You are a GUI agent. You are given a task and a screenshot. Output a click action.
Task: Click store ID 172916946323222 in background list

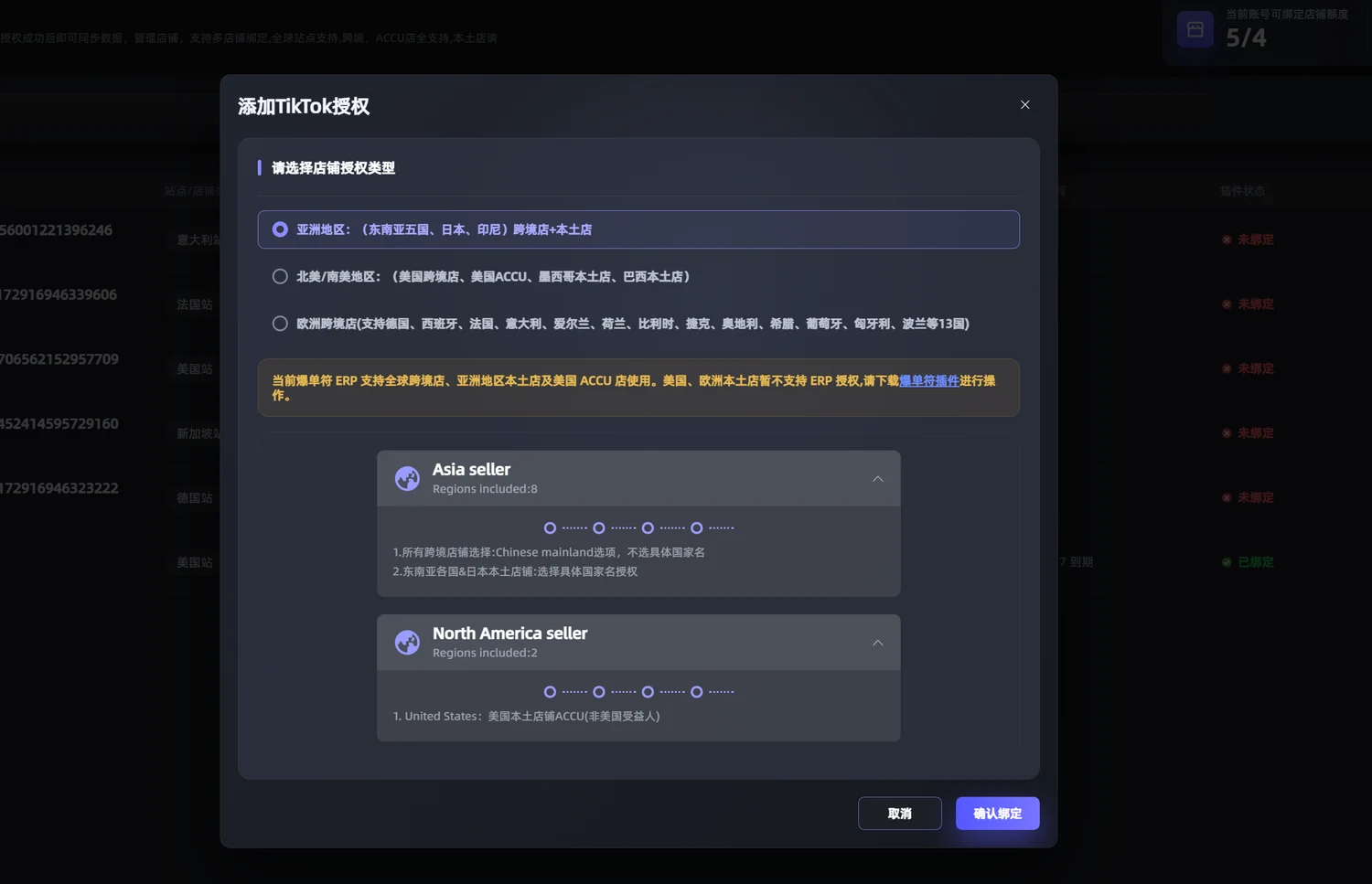tap(59, 488)
